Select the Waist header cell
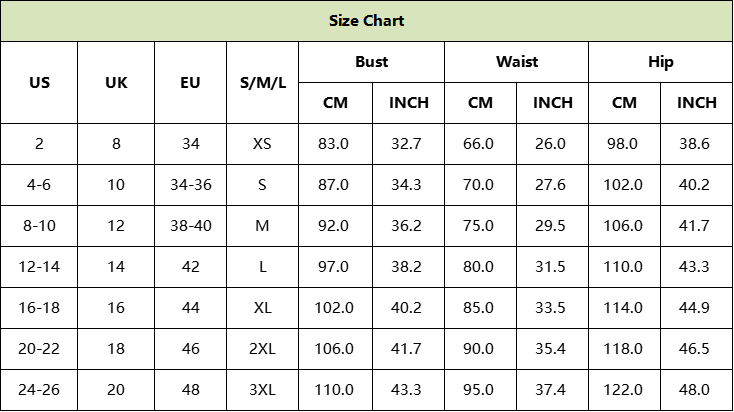This screenshot has height=412, width=734. click(517, 62)
